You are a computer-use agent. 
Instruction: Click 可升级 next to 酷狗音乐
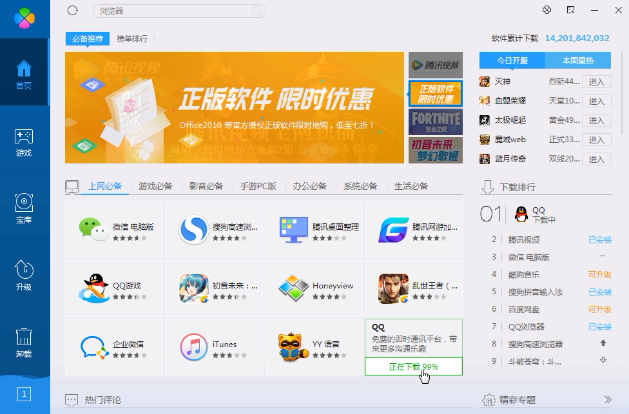tap(600, 274)
